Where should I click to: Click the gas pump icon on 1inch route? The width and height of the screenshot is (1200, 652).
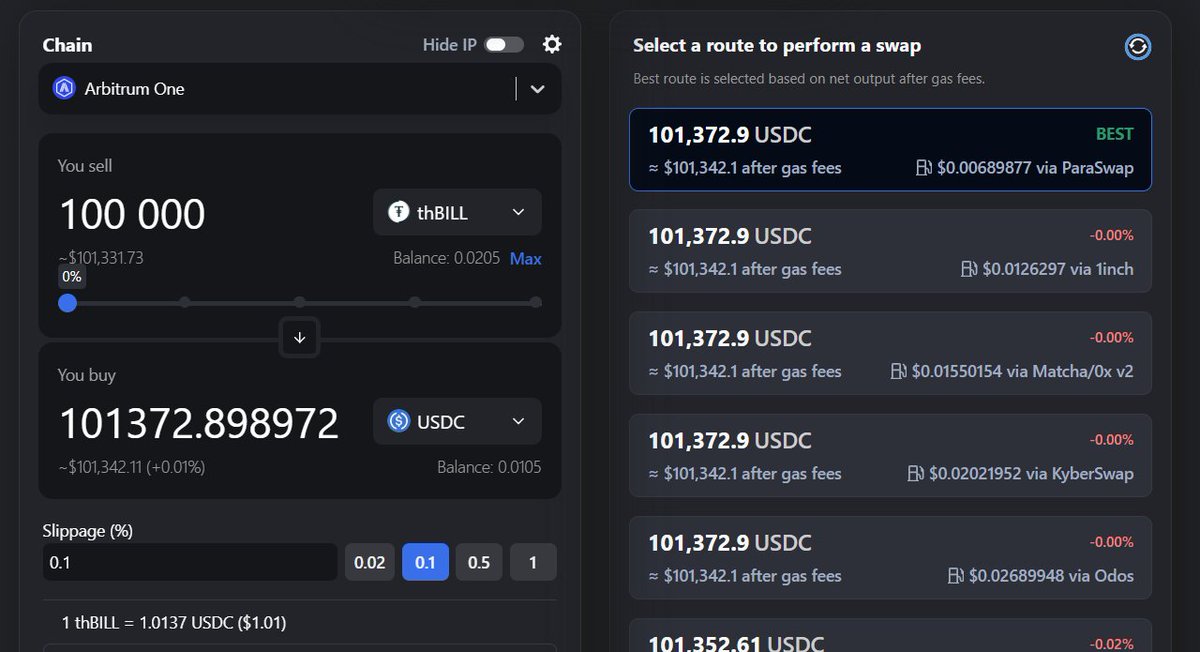969,269
